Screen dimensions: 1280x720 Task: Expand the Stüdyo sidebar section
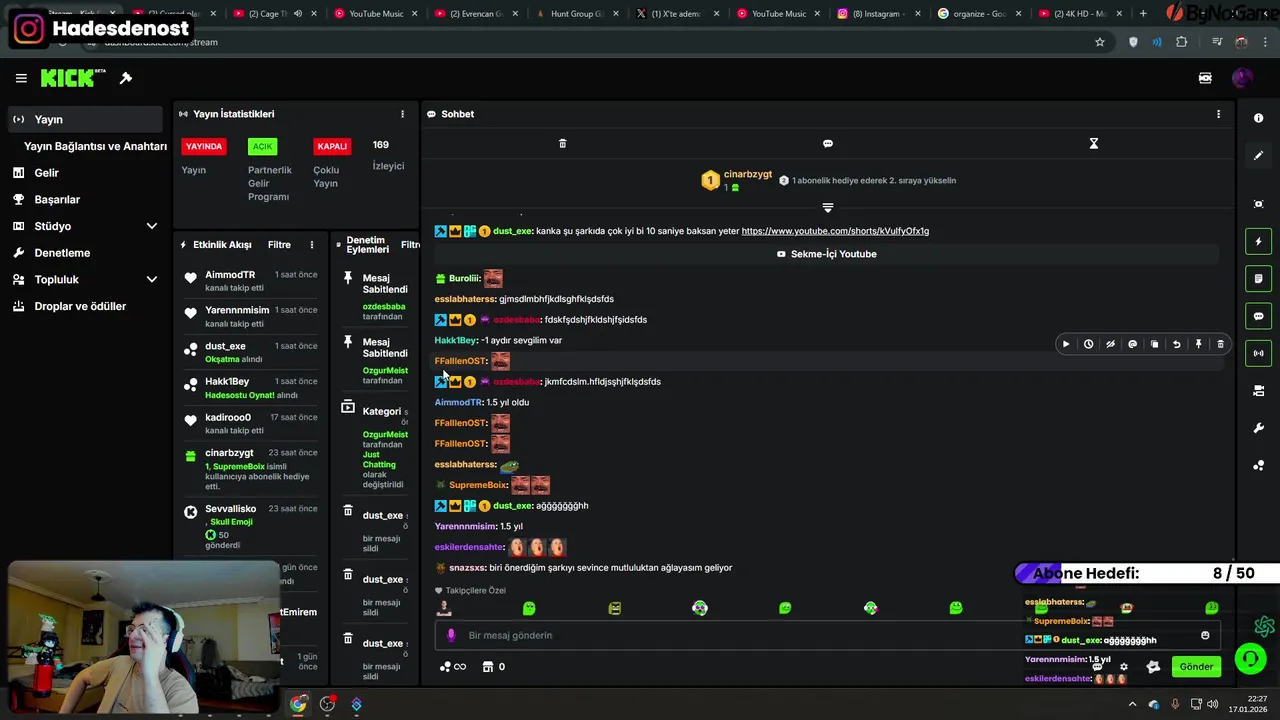coord(152,226)
